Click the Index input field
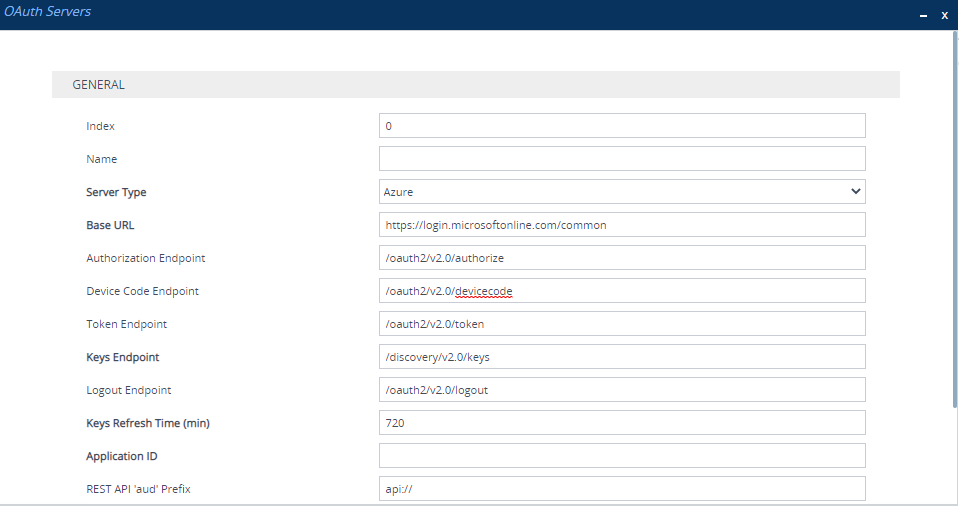959x506 pixels. tap(621, 126)
